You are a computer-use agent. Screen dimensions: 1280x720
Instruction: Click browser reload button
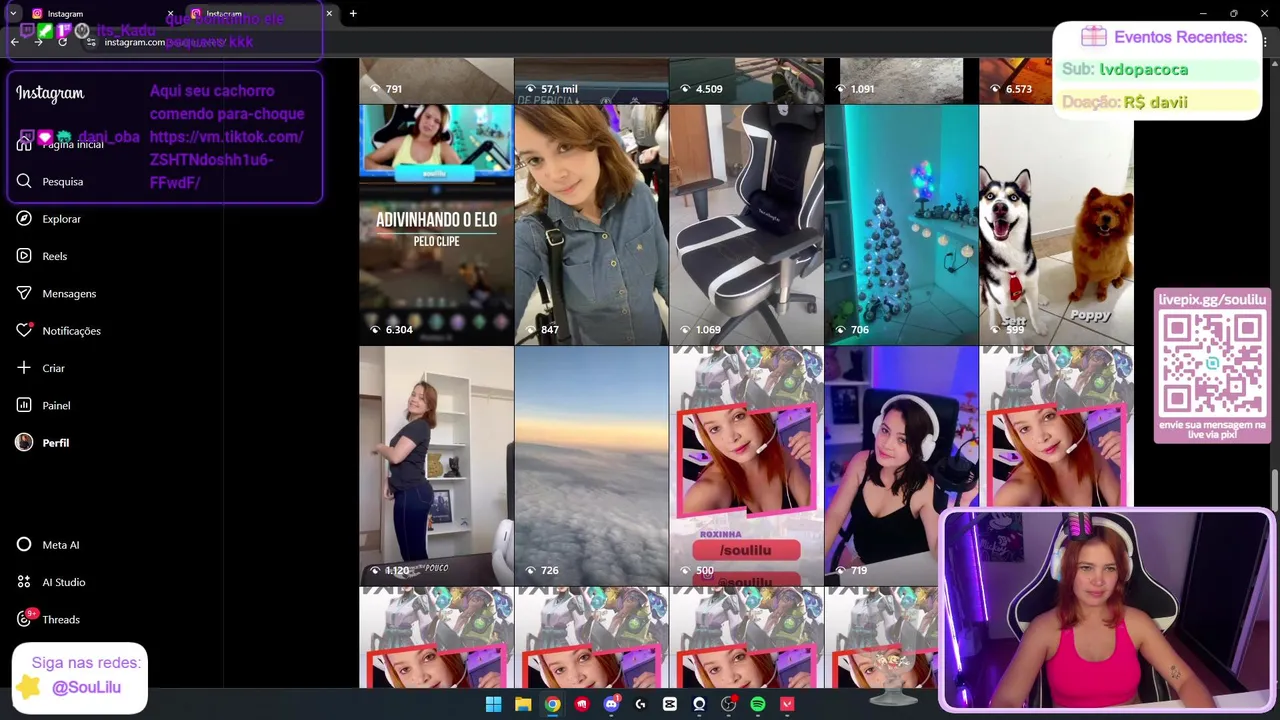coord(63,42)
